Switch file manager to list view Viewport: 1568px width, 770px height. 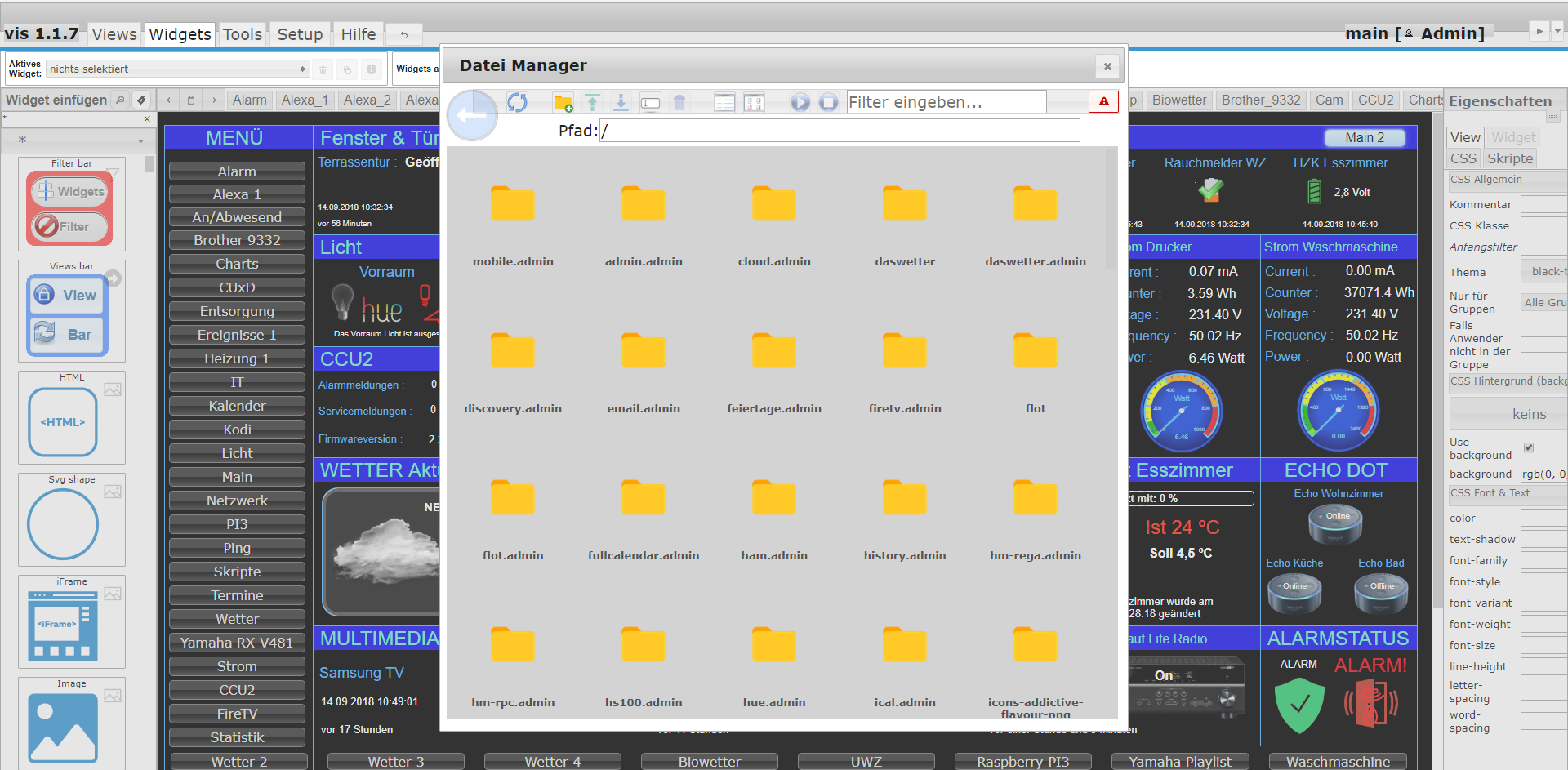724,102
